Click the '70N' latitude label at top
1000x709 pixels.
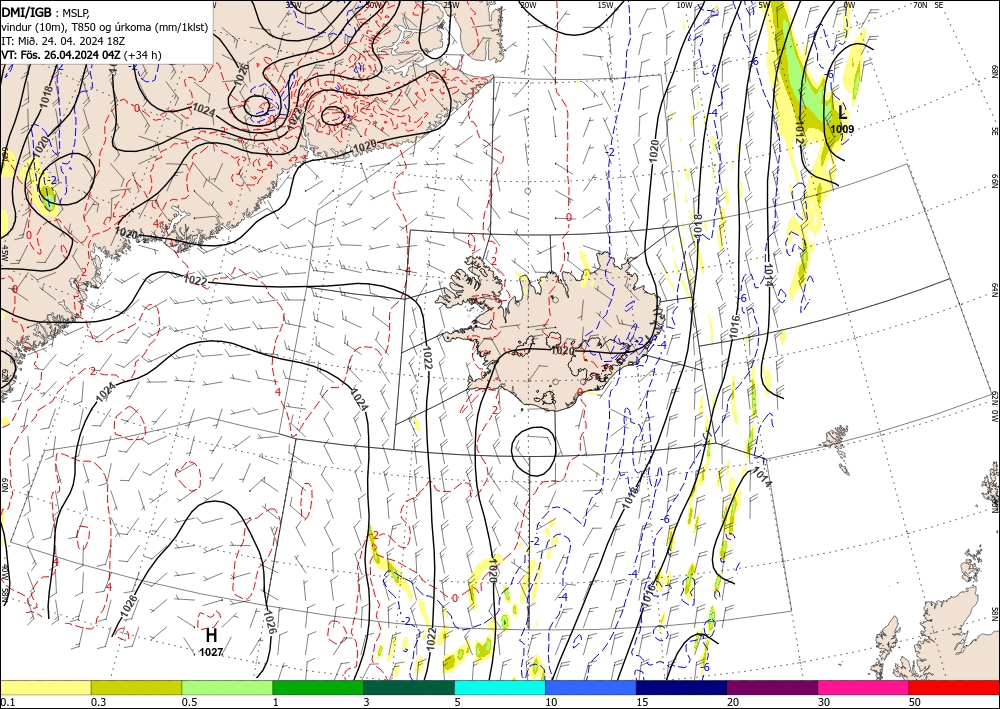(x=920, y=5)
